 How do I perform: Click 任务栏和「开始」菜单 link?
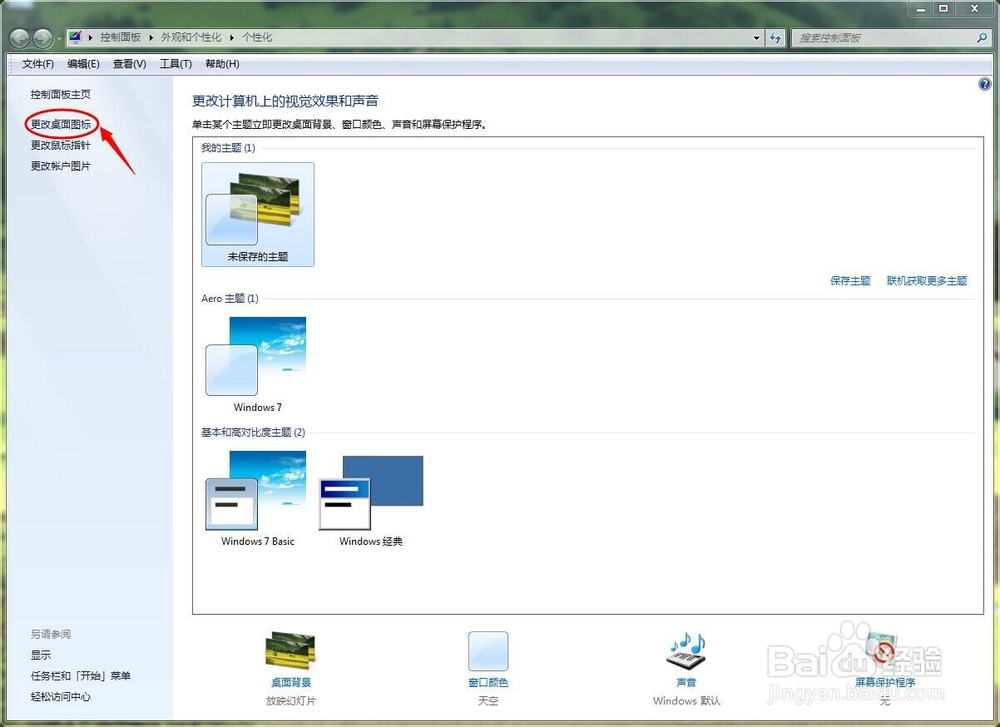[80, 676]
